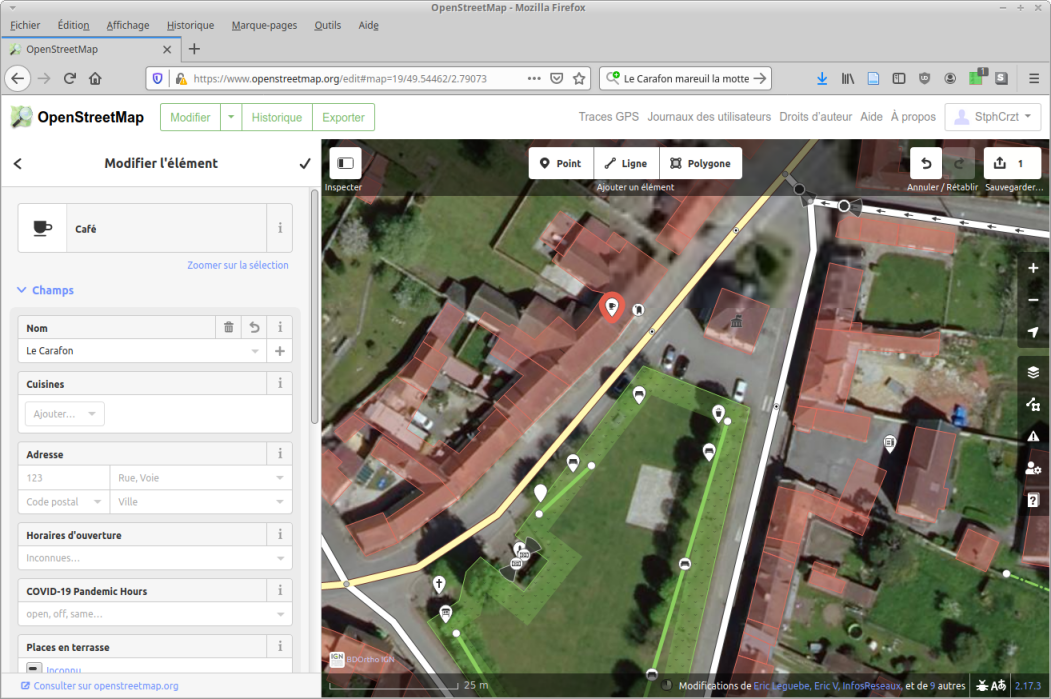Click the Sauvegarder upload button
The height and width of the screenshot is (699, 1051).
point(1012,163)
